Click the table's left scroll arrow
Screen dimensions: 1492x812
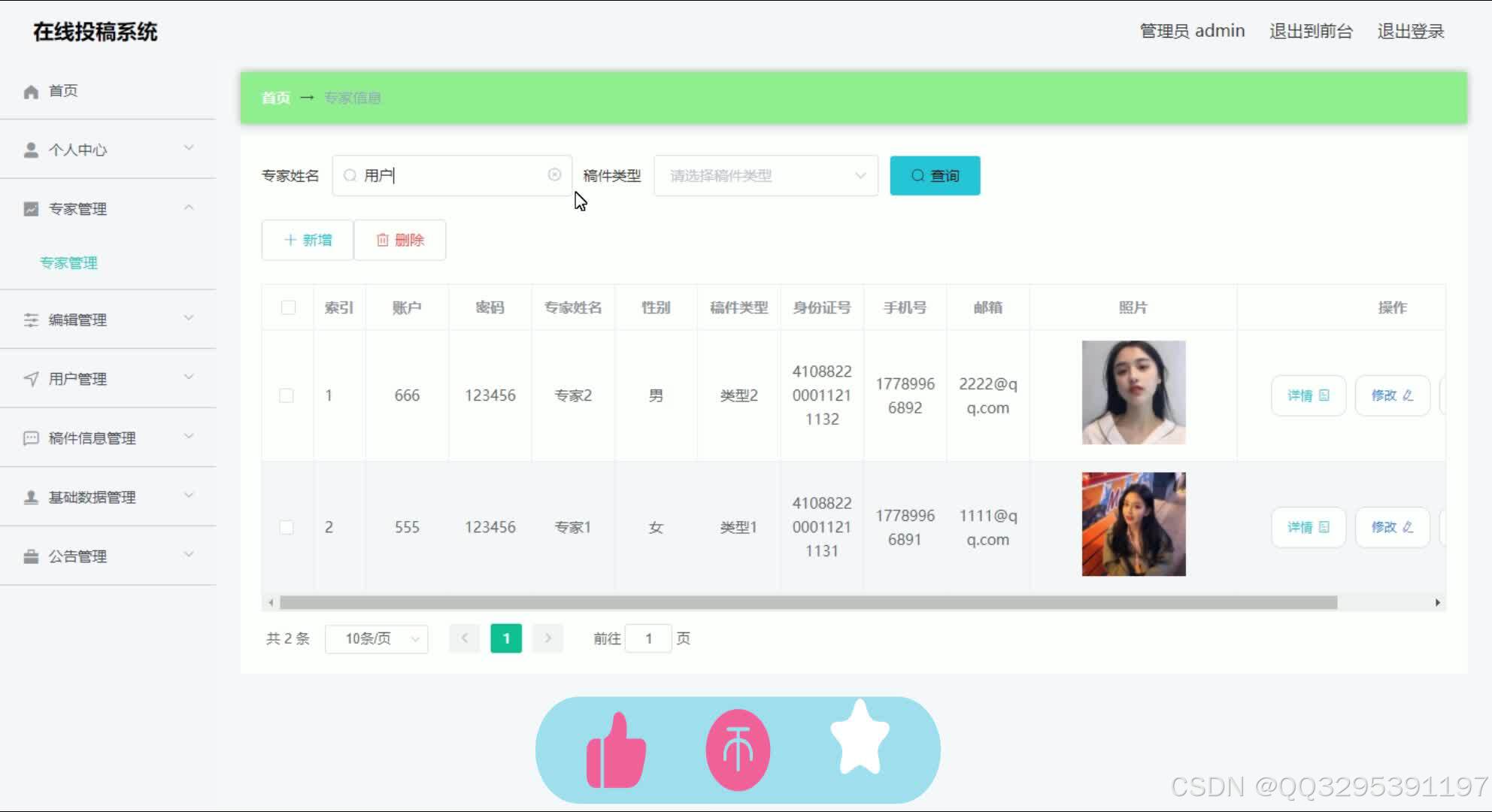point(271,602)
